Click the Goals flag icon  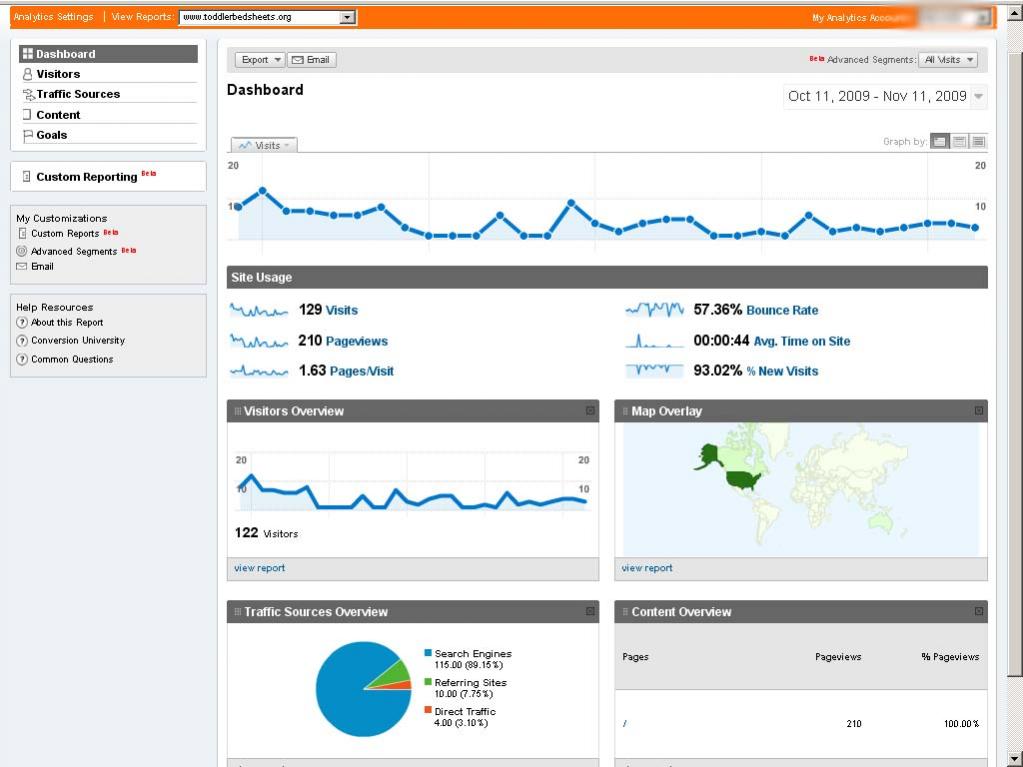27,135
